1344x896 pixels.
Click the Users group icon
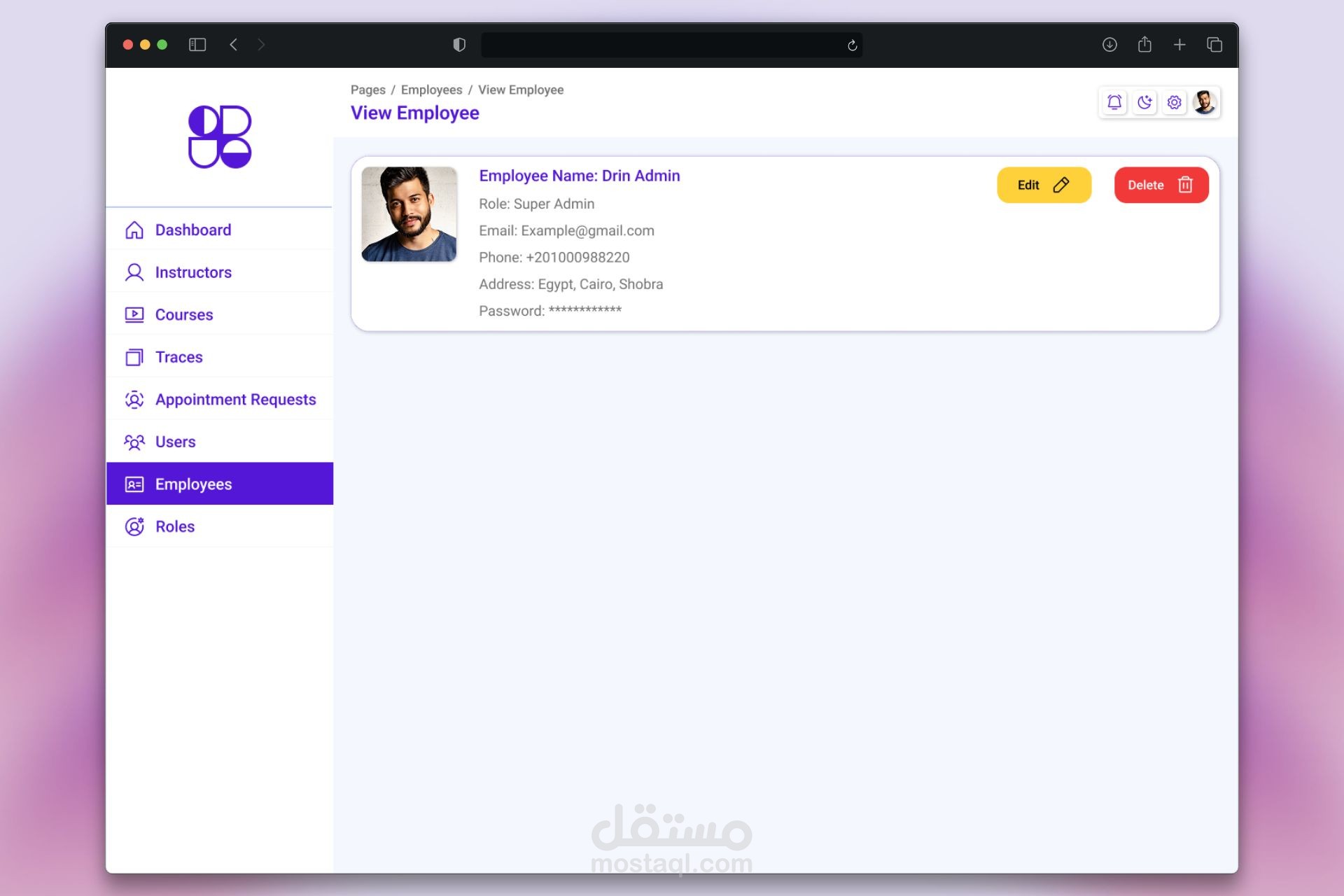tap(134, 442)
